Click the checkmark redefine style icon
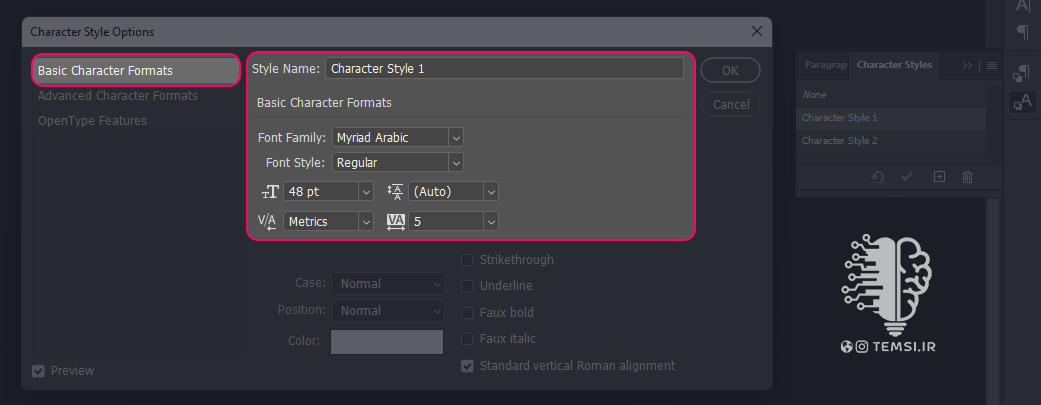This screenshot has height=405, width=1041. coord(907,177)
